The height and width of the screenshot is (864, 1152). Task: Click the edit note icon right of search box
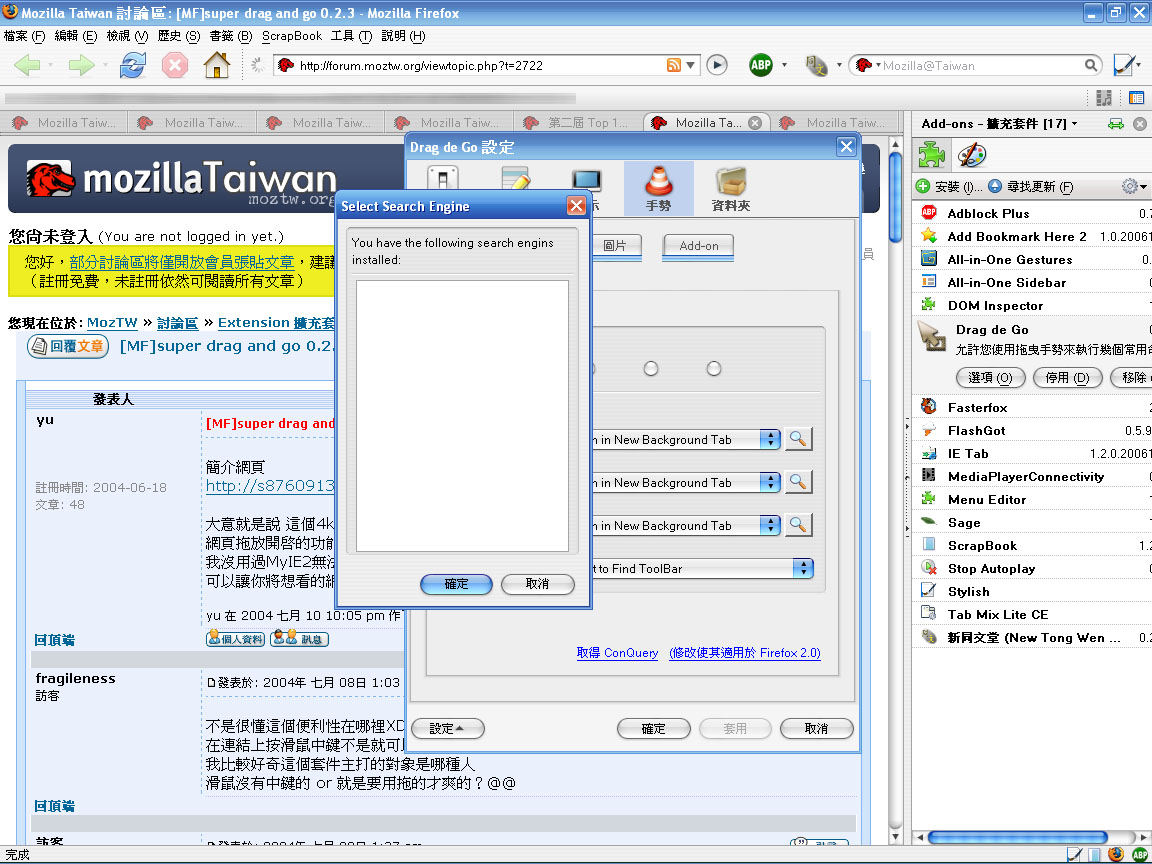point(1123,65)
